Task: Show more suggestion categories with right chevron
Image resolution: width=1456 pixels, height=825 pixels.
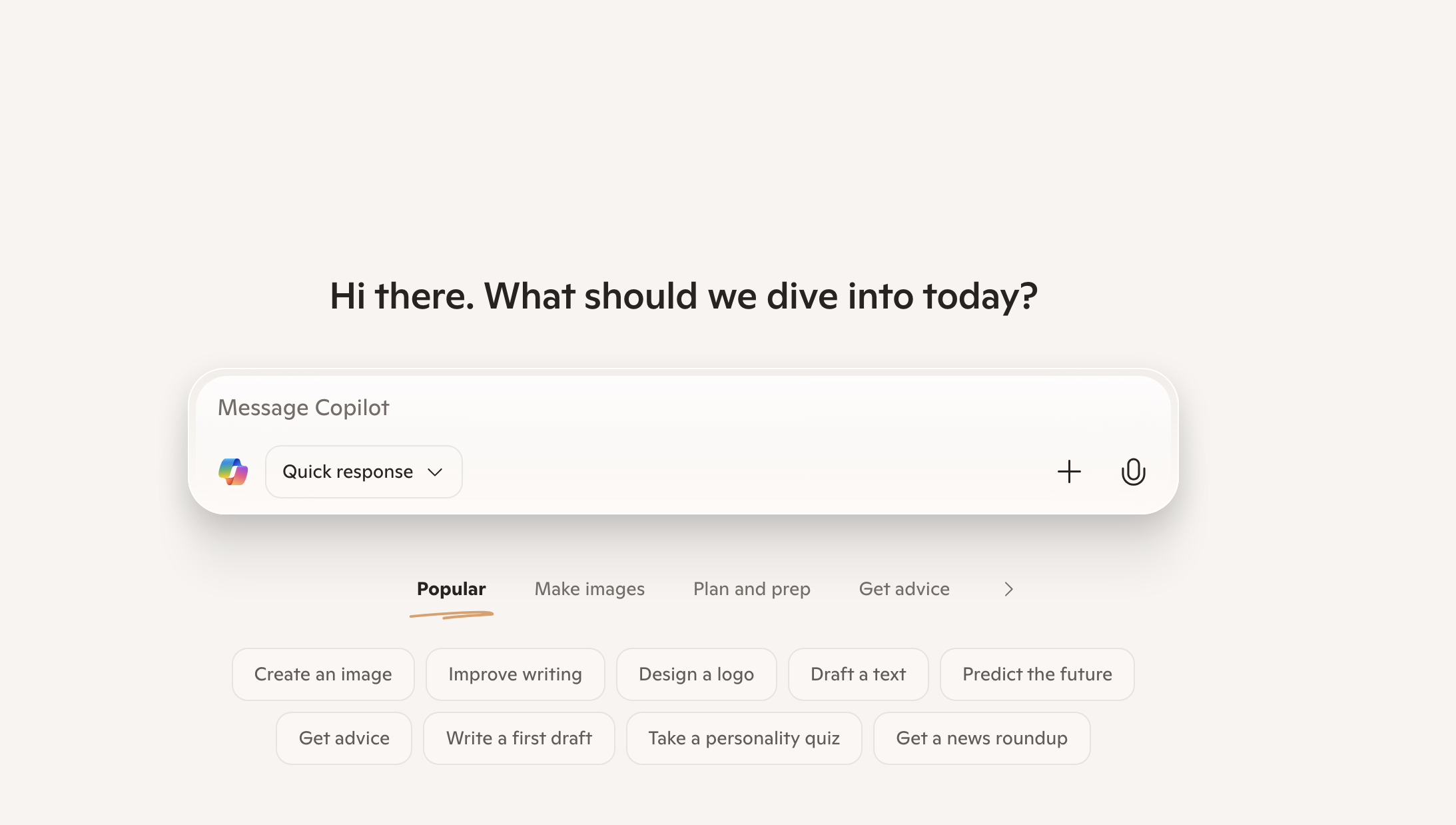Action: (x=1008, y=589)
